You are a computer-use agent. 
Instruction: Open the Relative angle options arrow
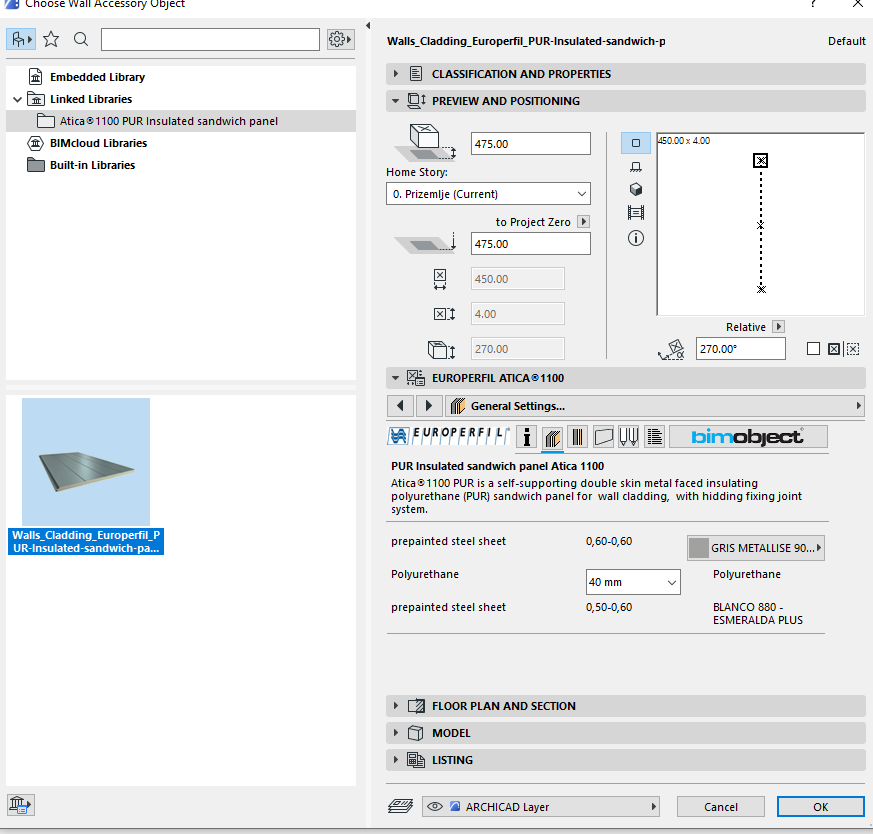[779, 327]
